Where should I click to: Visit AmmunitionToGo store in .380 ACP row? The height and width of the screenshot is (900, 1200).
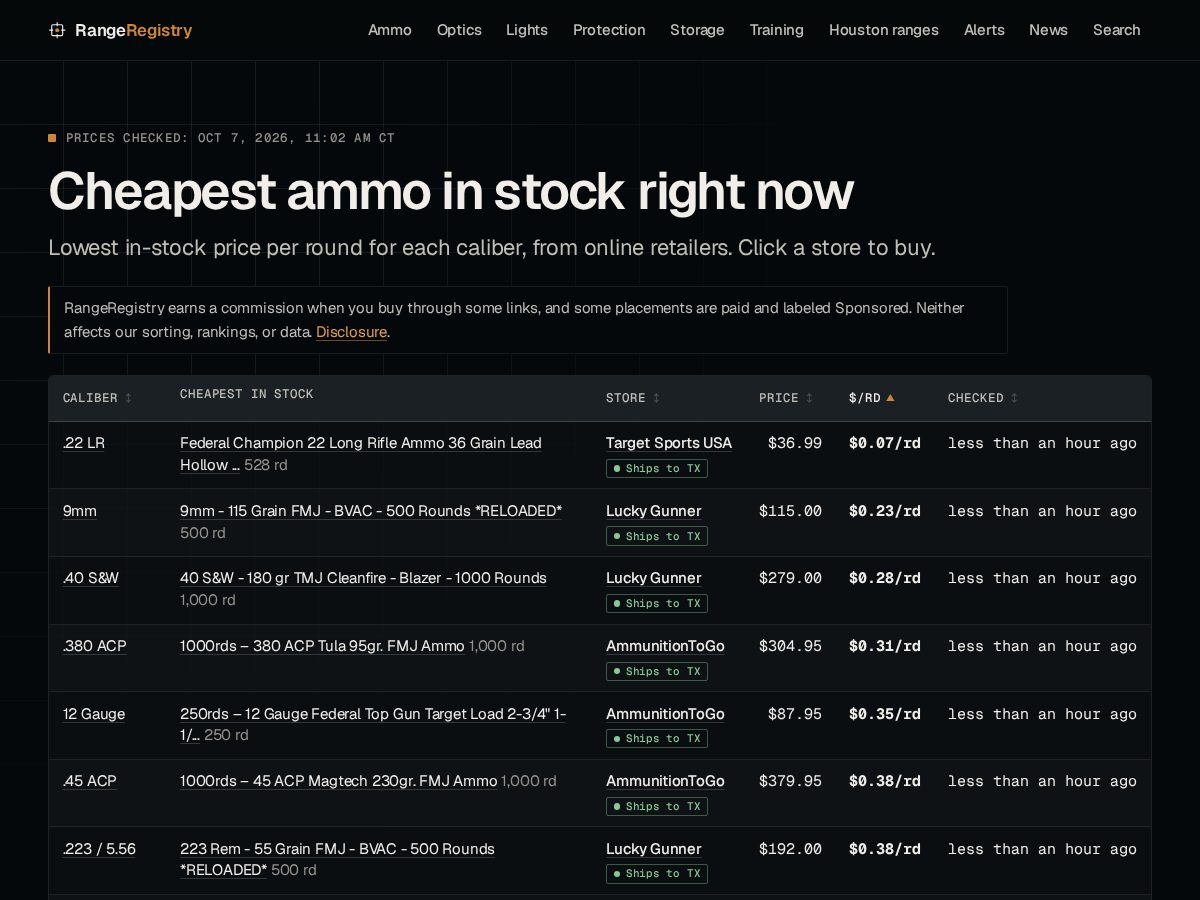coord(665,646)
